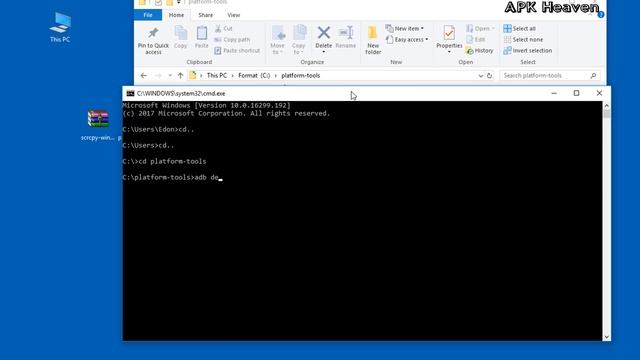Image resolution: width=640 pixels, height=360 pixels.
Task: Click Paste shortcut in the ribbon
Action: [x=237, y=51]
